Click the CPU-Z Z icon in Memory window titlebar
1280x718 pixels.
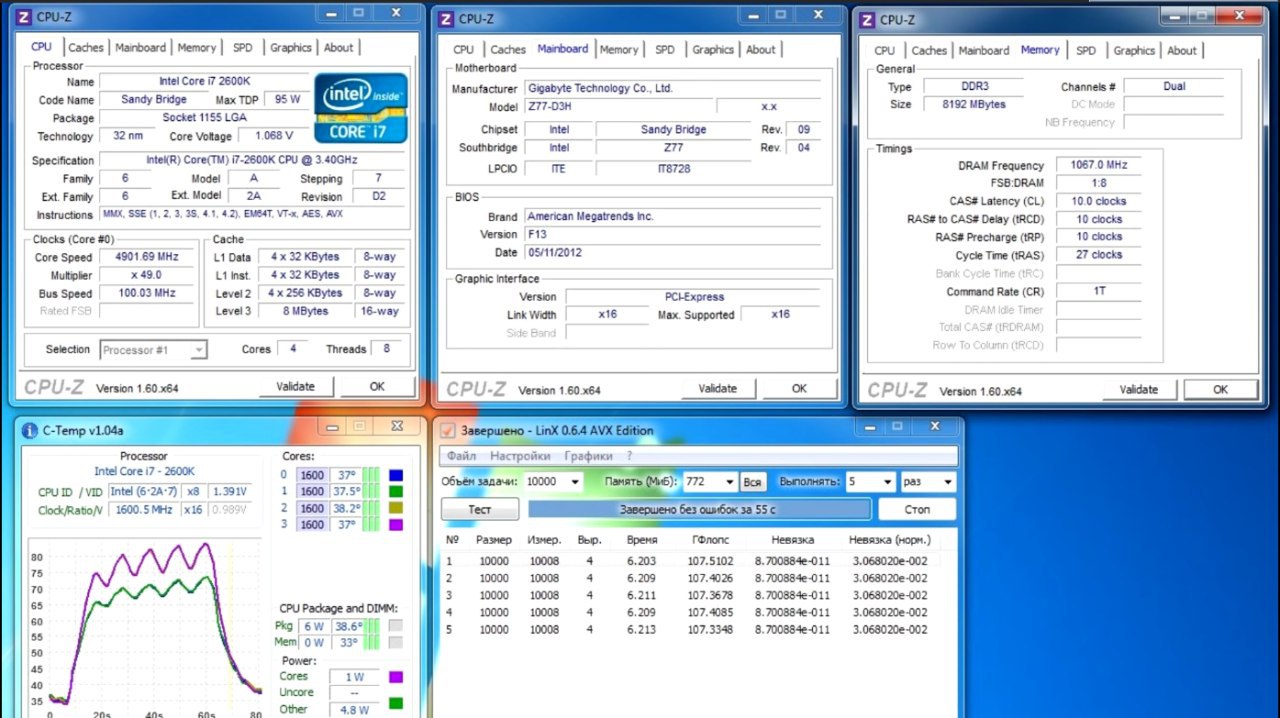[867, 19]
